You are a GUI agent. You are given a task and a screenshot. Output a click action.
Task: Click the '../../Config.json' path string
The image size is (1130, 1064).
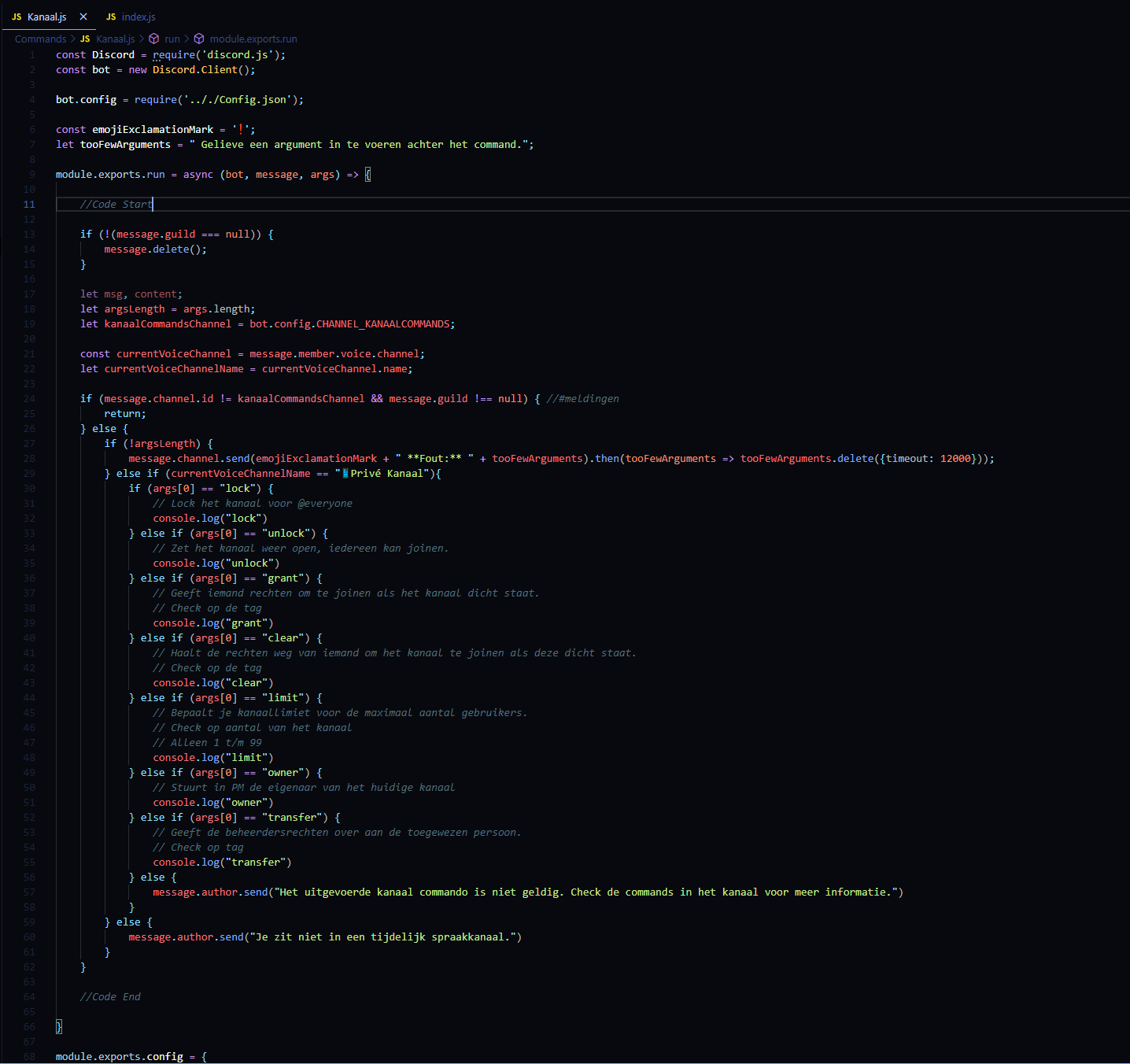coord(240,100)
